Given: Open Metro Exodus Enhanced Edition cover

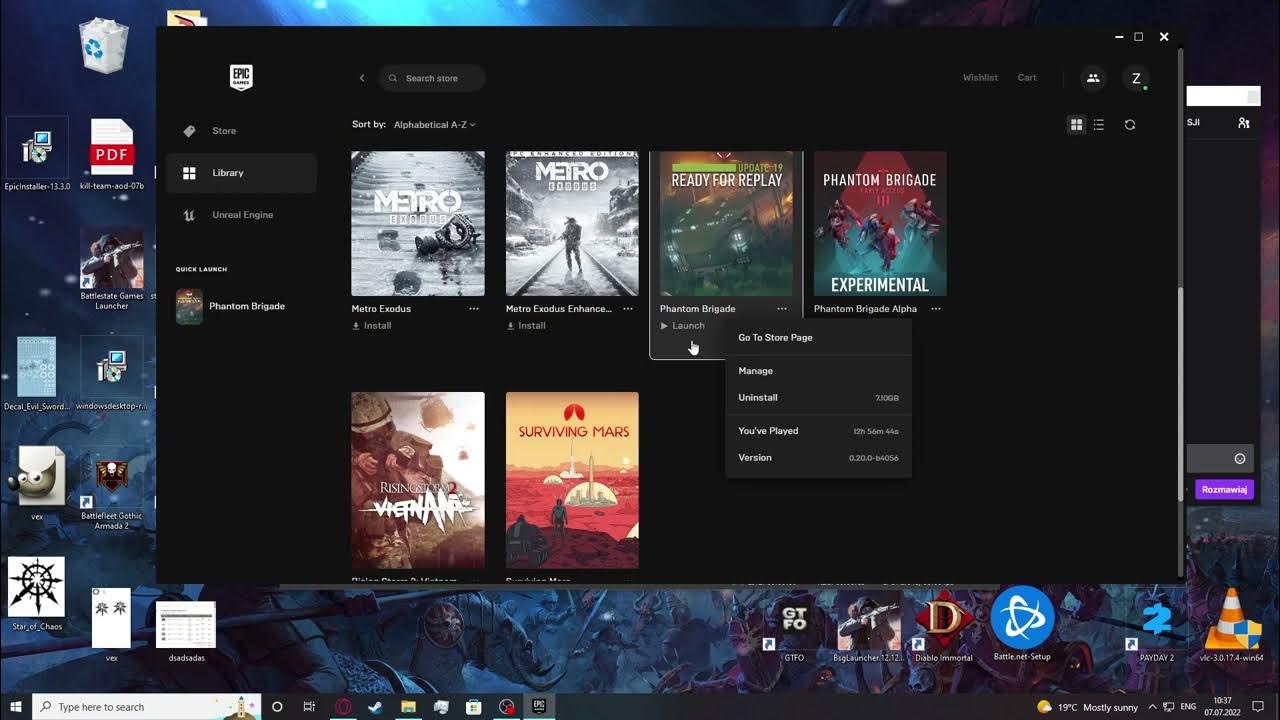Looking at the screenshot, I should (572, 224).
